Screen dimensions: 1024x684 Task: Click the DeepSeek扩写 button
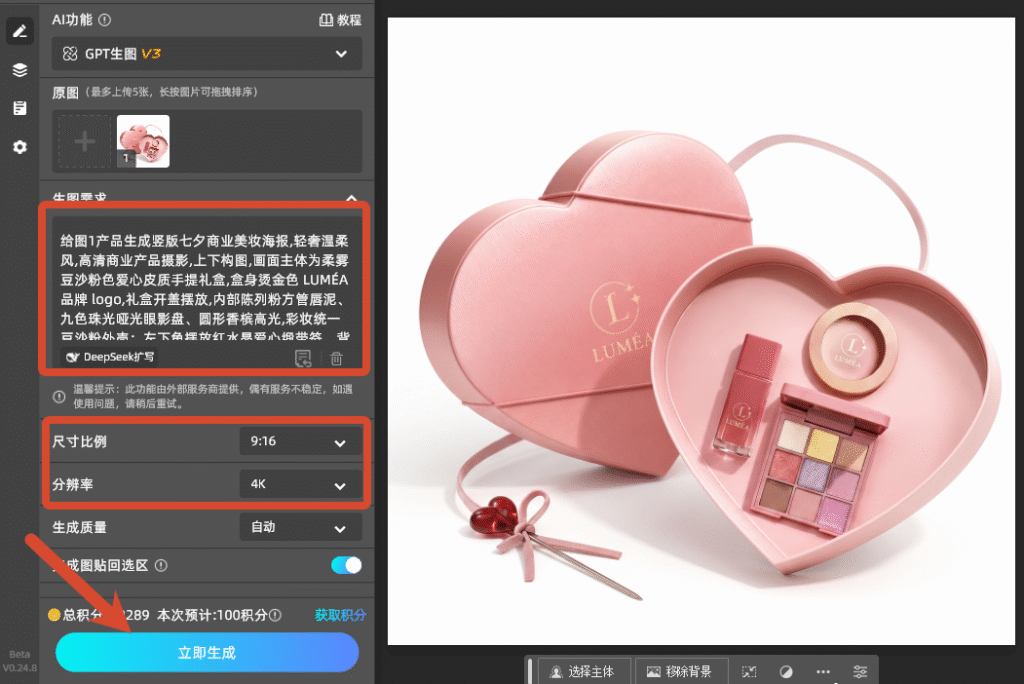coord(110,357)
